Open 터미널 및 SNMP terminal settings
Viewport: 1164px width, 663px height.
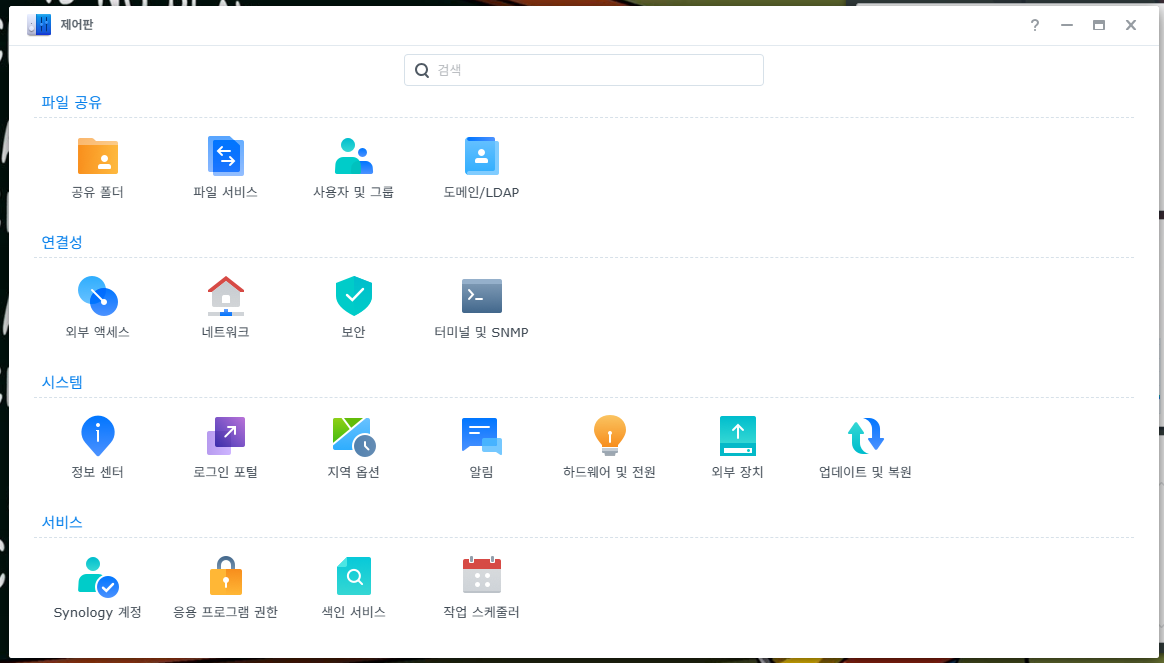click(x=481, y=297)
